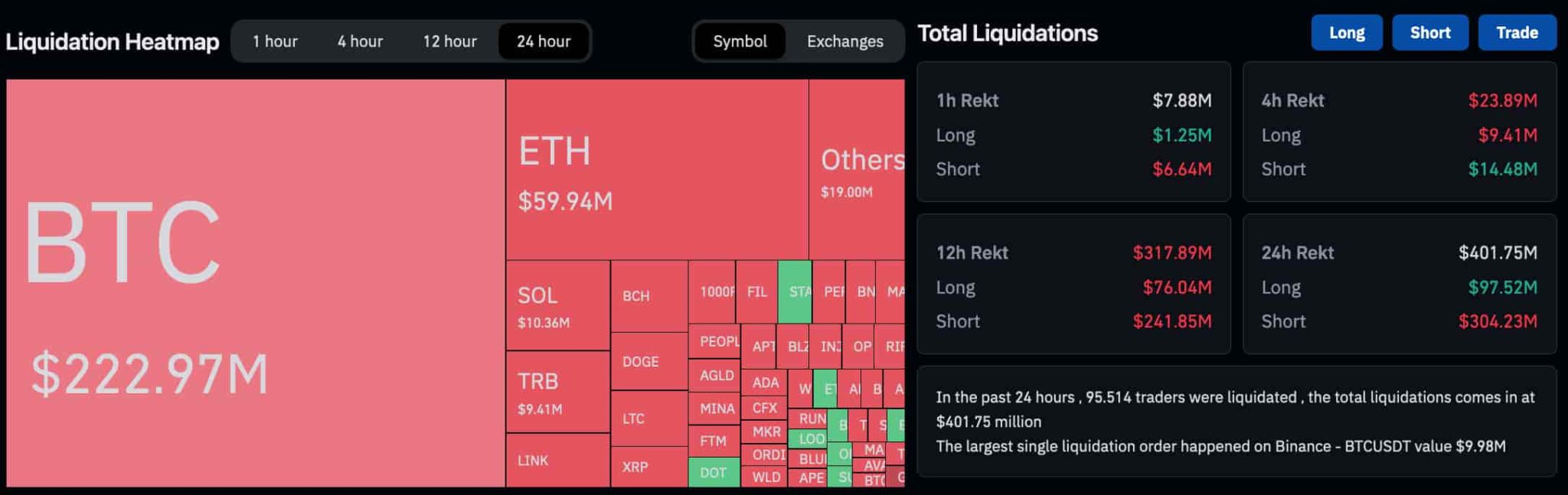This screenshot has height=495, width=1568.
Task: Click the Others $19.00M tile
Action: pyautogui.click(x=856, y=170)
